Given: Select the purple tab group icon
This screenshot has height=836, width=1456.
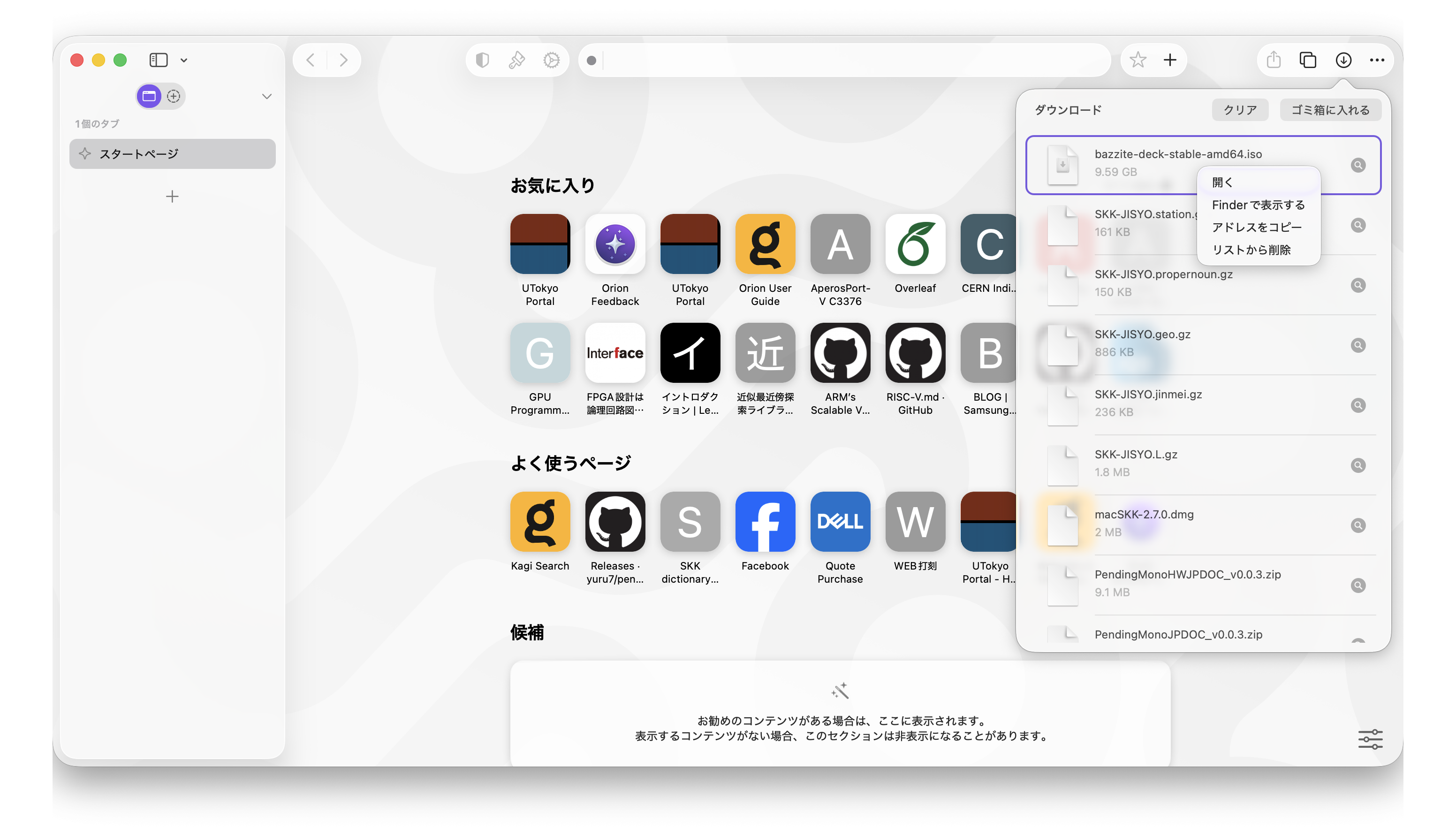Looking at the screenshot, I should click(x=149, y=96).
